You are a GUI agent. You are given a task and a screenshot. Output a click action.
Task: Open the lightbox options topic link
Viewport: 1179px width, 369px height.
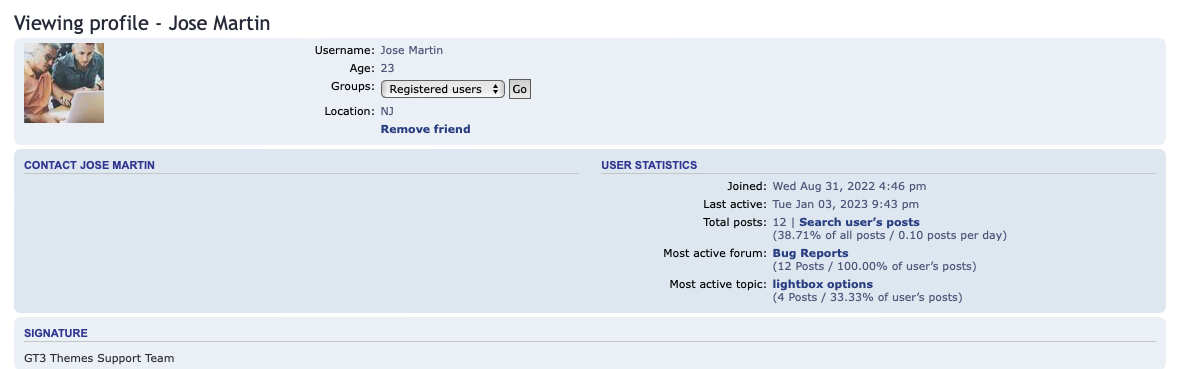point(823,284)
